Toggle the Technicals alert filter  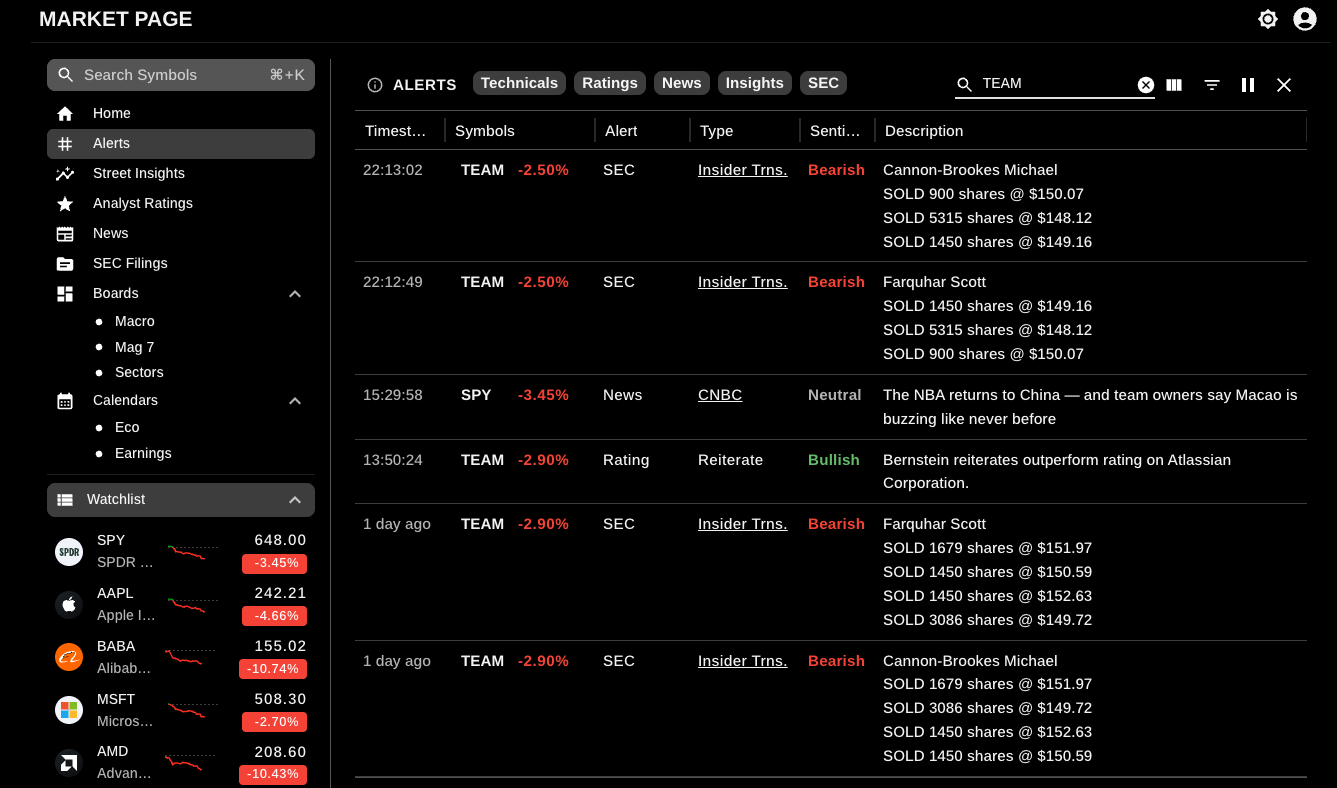[x=519, y=83]
